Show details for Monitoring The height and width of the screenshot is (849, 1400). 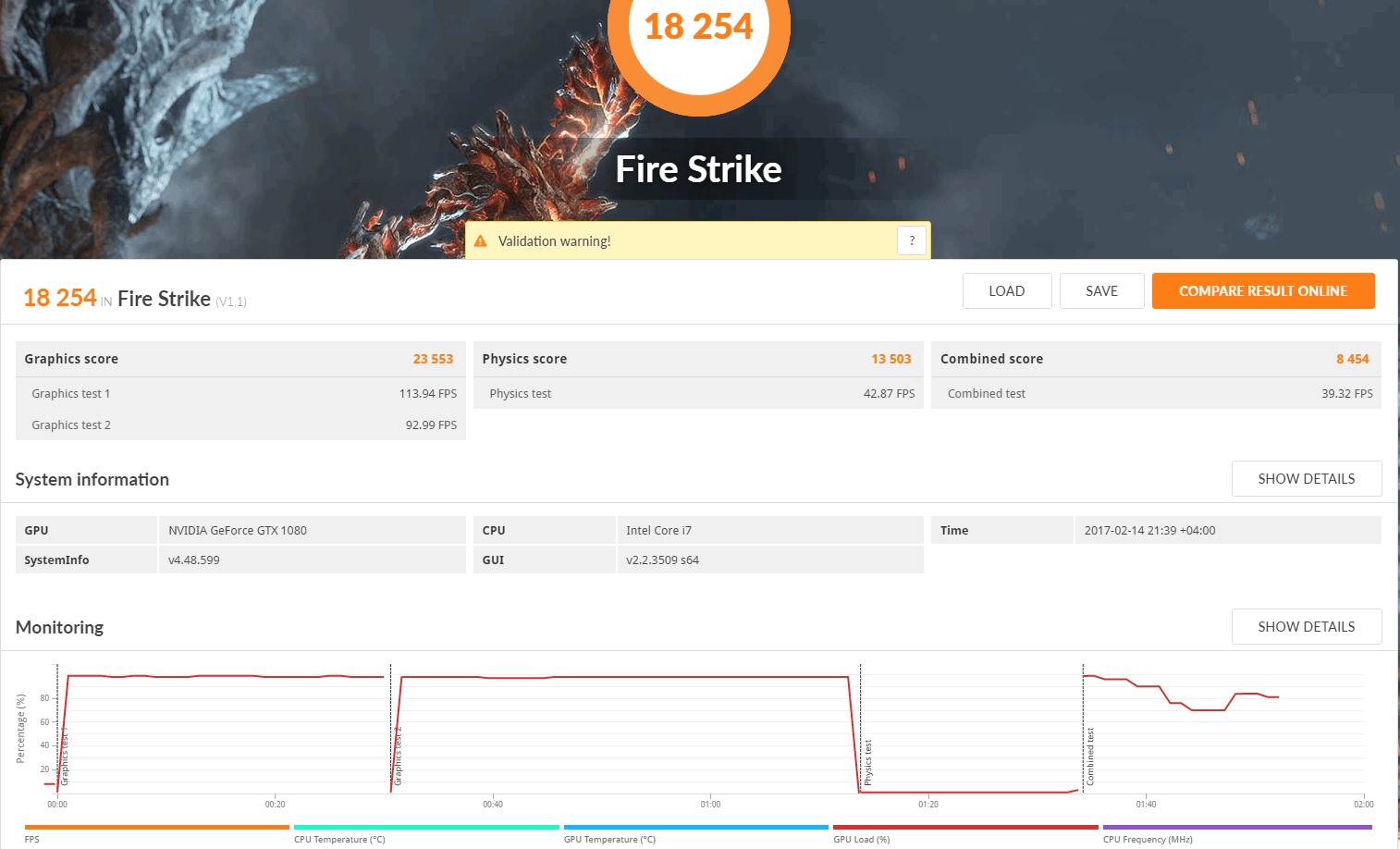point(1307,627)
